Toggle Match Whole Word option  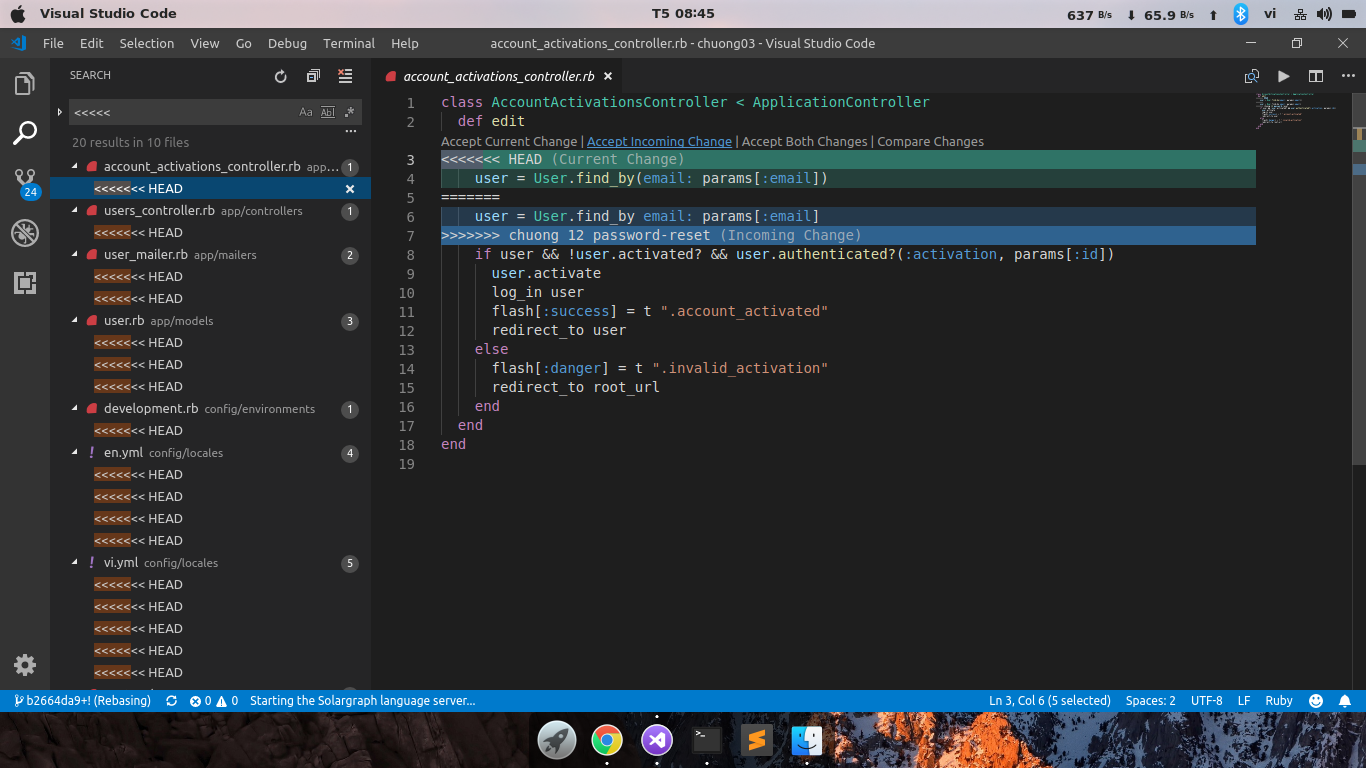tap(327, 112)
